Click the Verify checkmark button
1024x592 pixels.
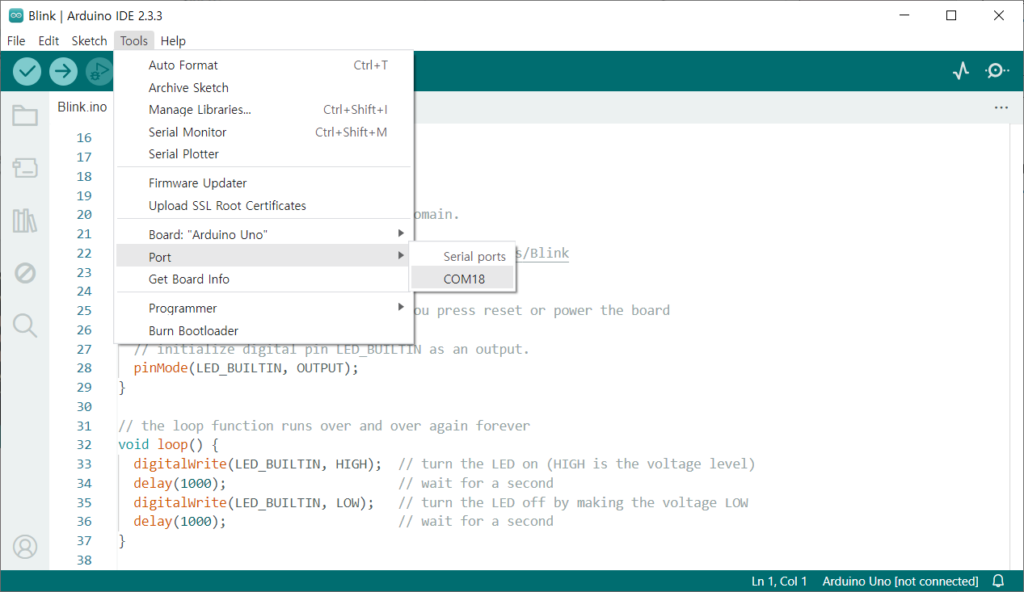[27, 71]
